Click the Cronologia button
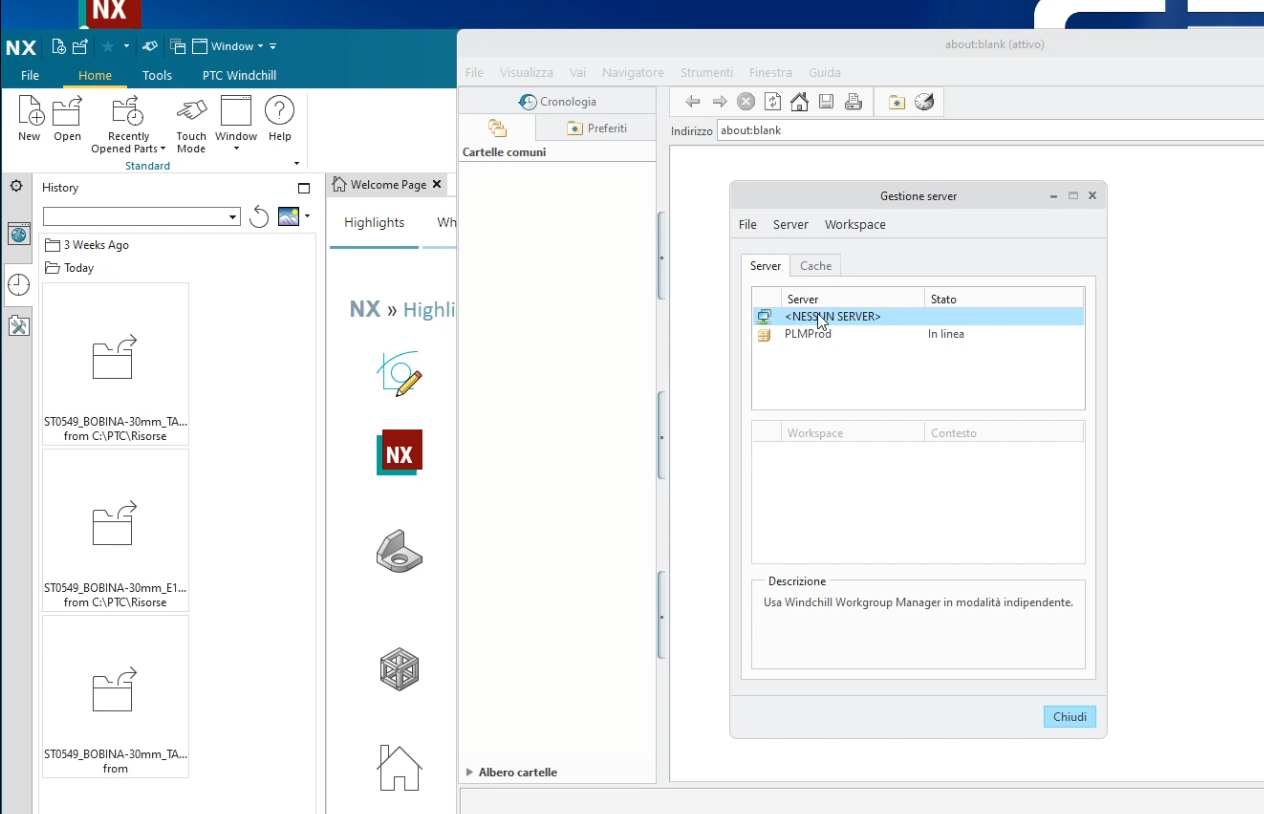Viewport: 1264px width, 814px height. [x=558, y=101]
